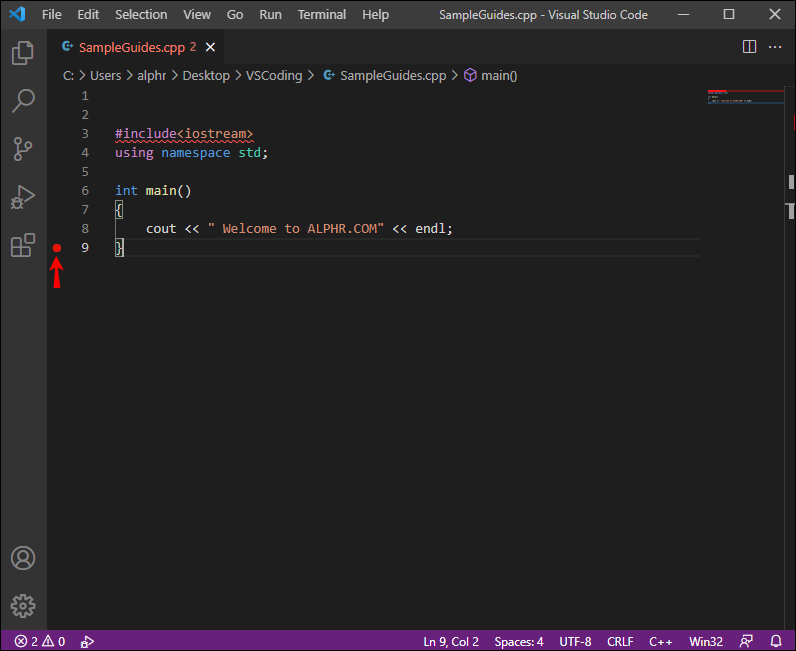Click the notifications bell in status bar

pyautogui.click(x=776, y=641)
